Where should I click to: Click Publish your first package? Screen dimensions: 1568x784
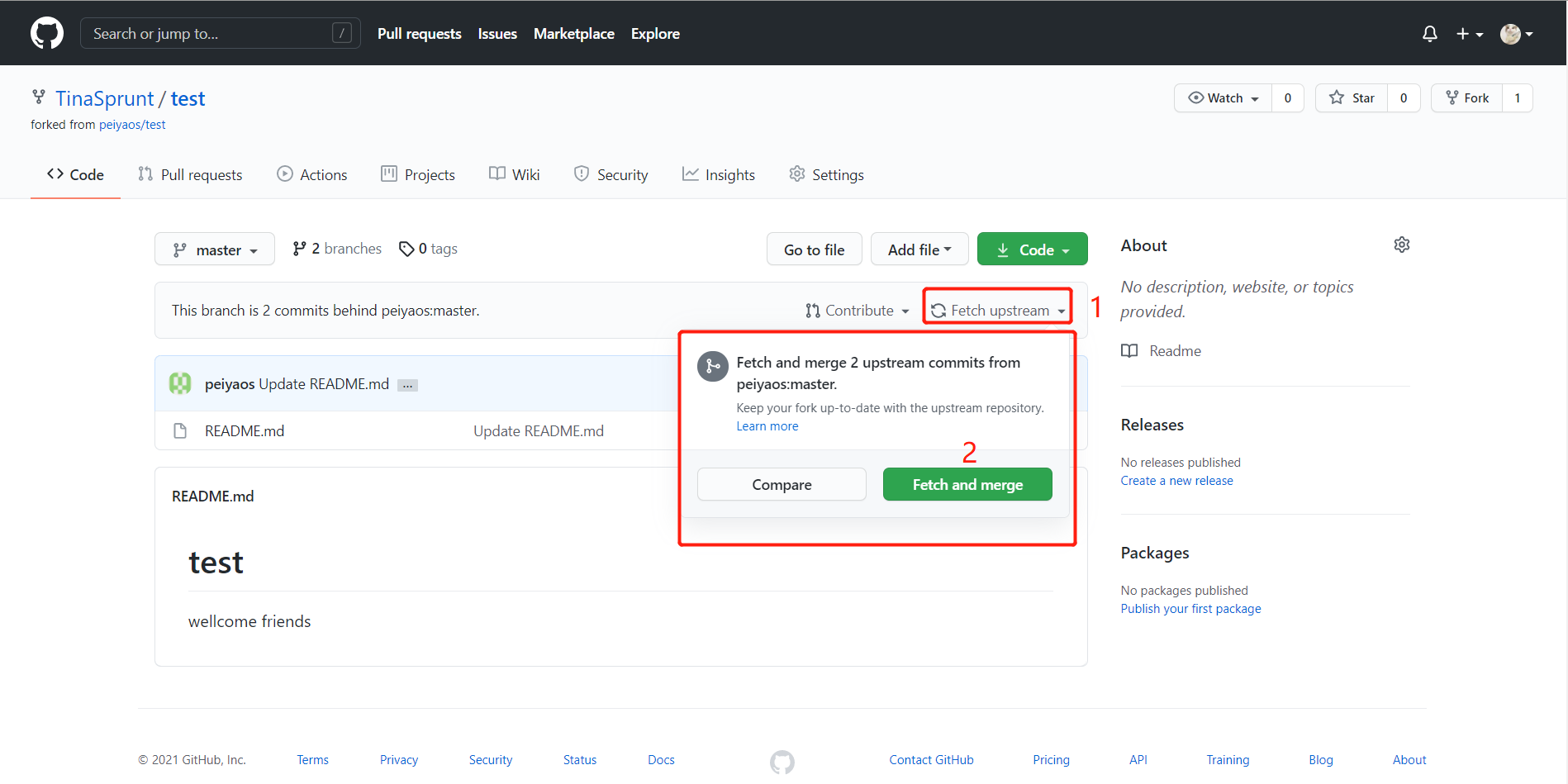tap(1190, 609)
